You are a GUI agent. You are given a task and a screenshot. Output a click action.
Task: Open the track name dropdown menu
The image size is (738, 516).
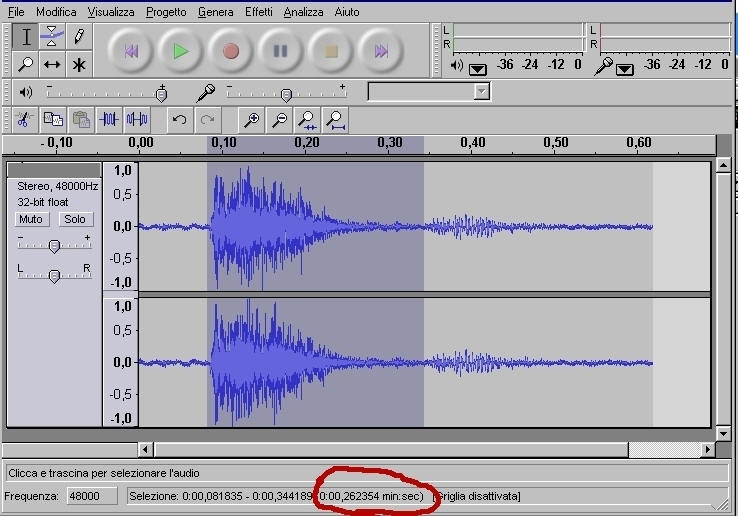(x=54, y=170)
